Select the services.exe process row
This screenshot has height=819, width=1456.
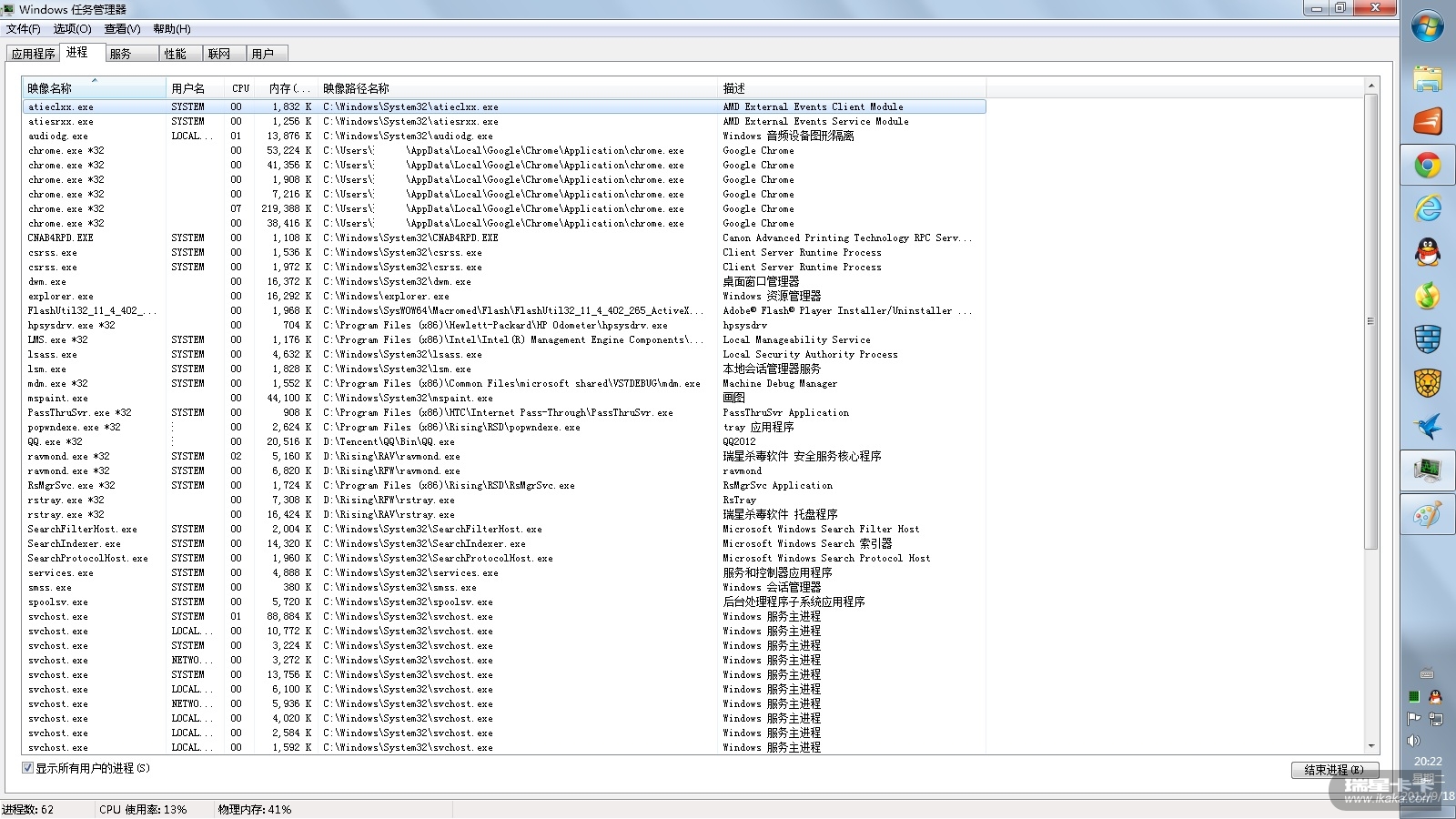[504, 572]
